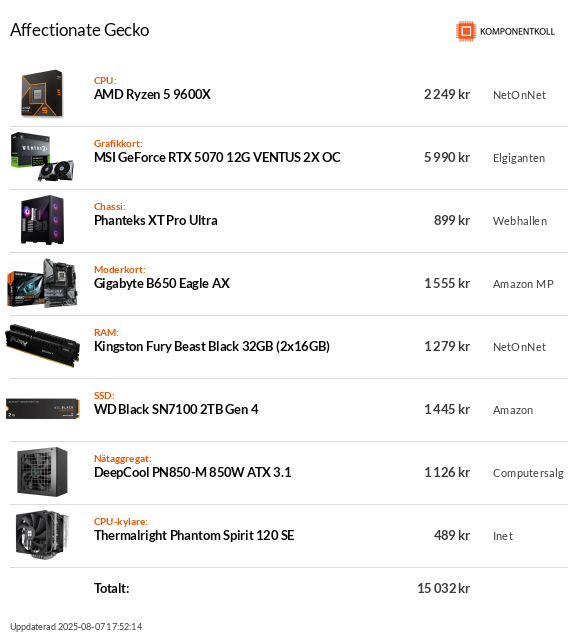Select the Webhallen retailer label

tap(520, 221)
